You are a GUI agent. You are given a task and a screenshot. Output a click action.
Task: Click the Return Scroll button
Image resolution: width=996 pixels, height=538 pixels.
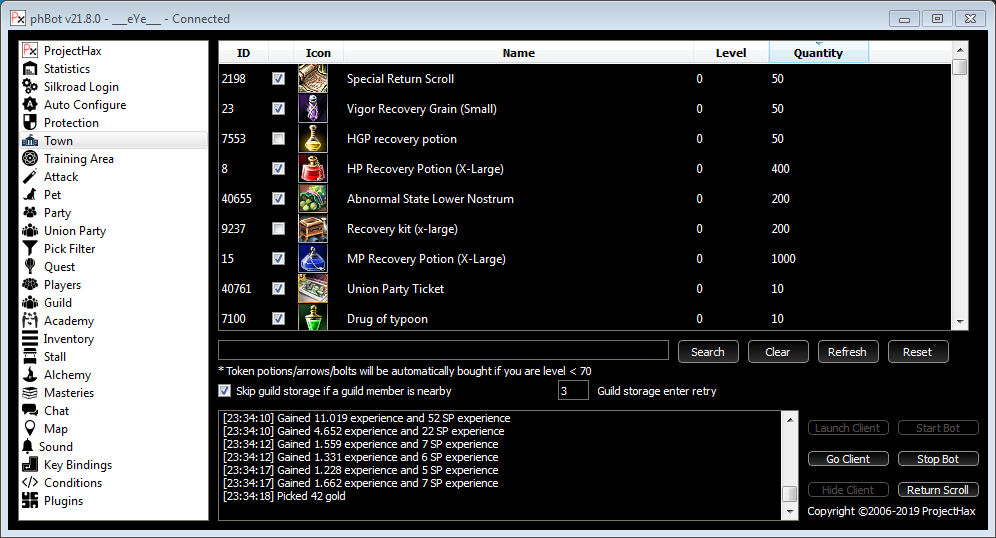937,490
